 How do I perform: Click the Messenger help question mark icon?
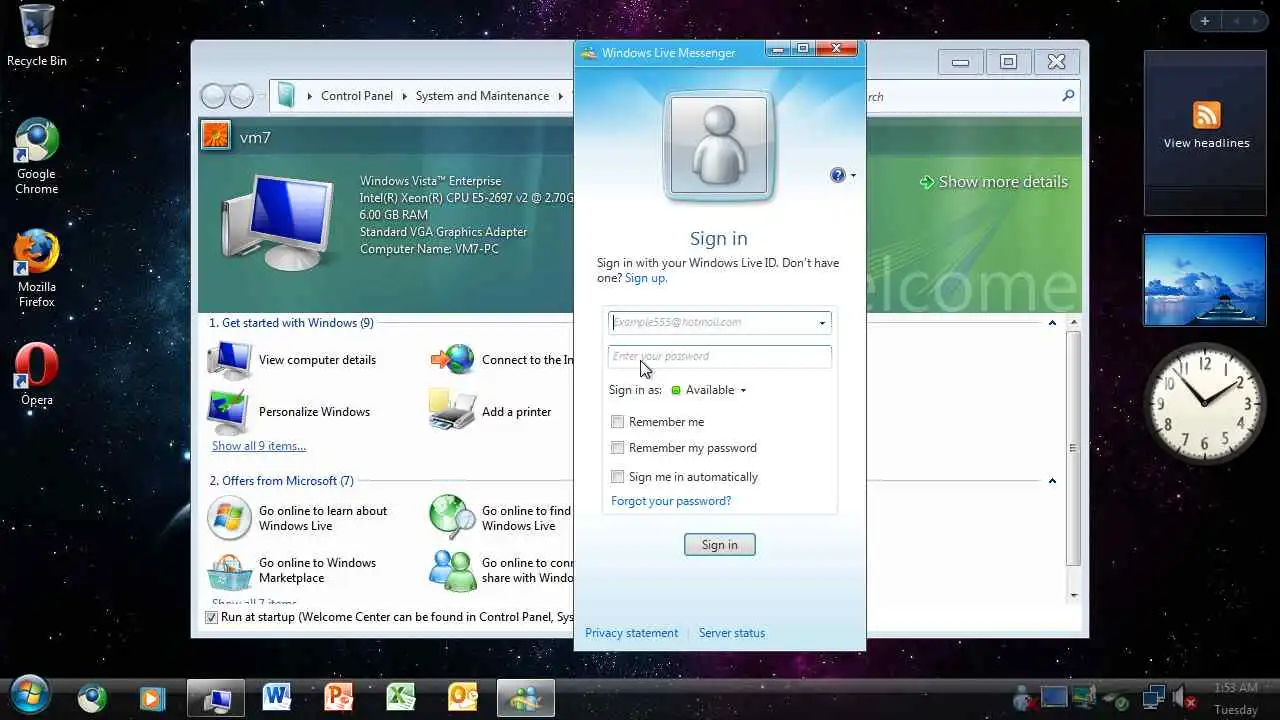838,175
